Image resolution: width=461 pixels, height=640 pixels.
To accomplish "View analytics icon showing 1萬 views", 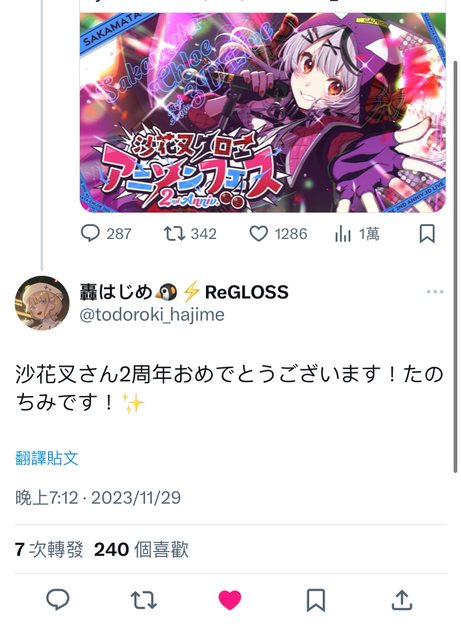I will [357, 234].
